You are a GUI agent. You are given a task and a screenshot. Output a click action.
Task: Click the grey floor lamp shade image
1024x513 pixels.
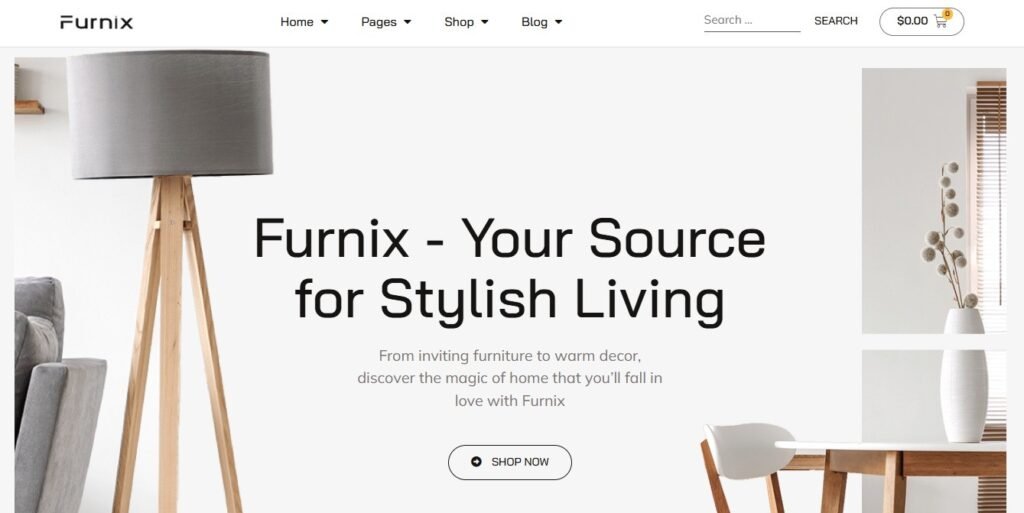click(x=170, y=114)
